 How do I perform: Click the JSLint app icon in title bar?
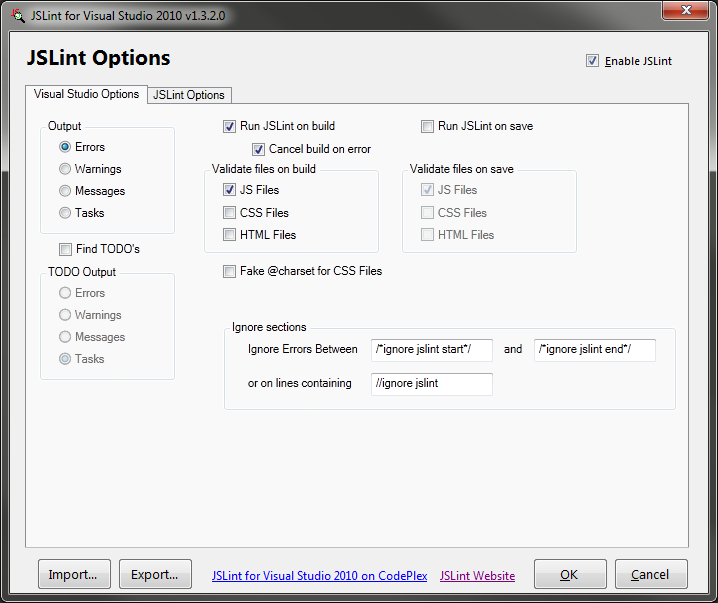pyautogui.click(x=17, y=14)
